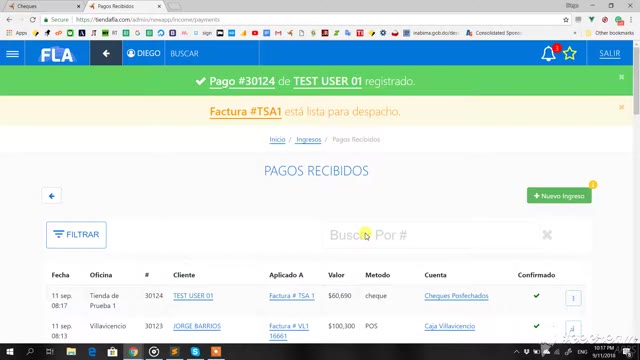Open Factura # TSA 1 link
Viewport: 640px width, 360px height.
(x=292, y=296)
